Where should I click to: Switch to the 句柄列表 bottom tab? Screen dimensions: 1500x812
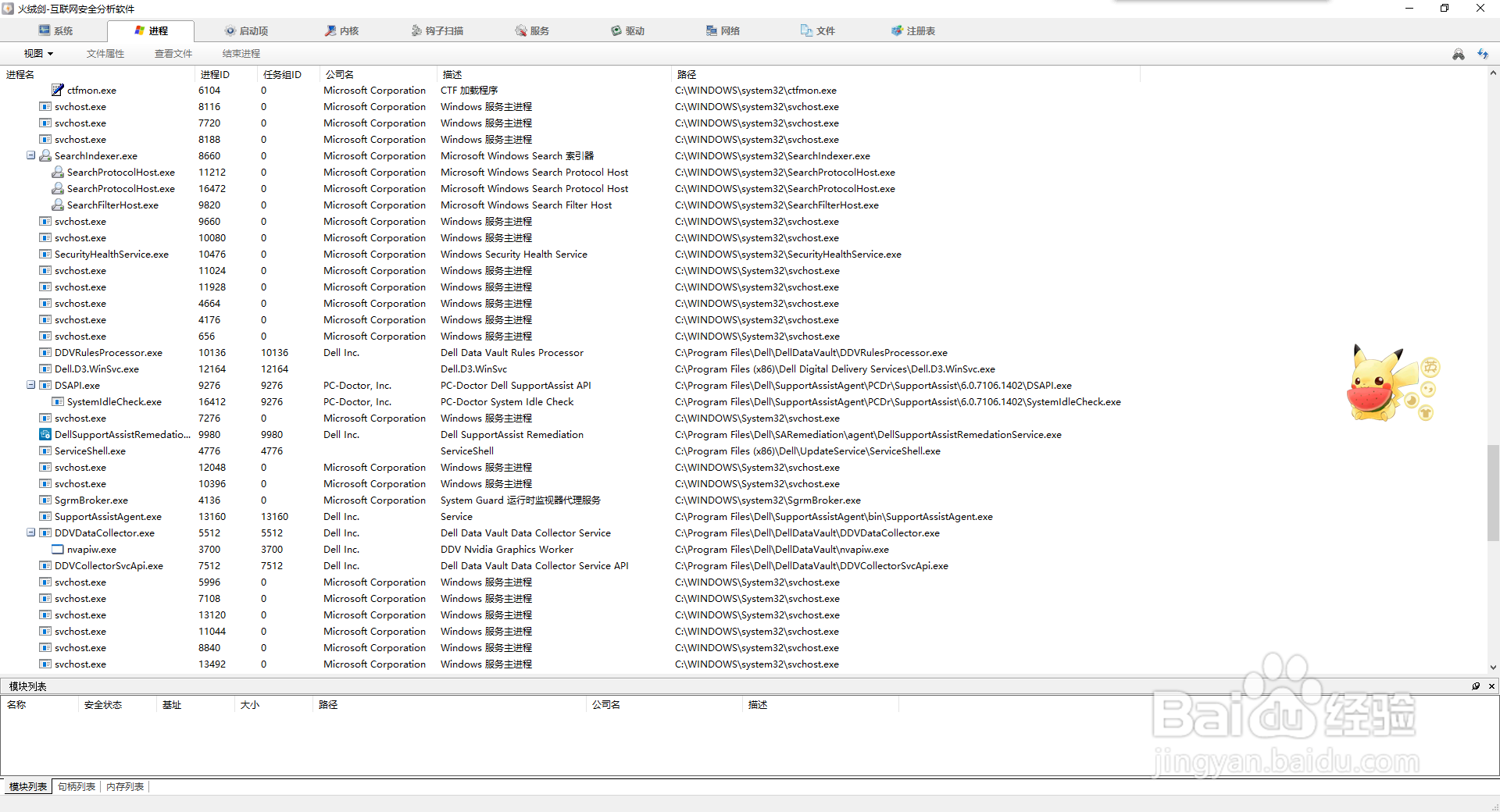pos(77,786)
